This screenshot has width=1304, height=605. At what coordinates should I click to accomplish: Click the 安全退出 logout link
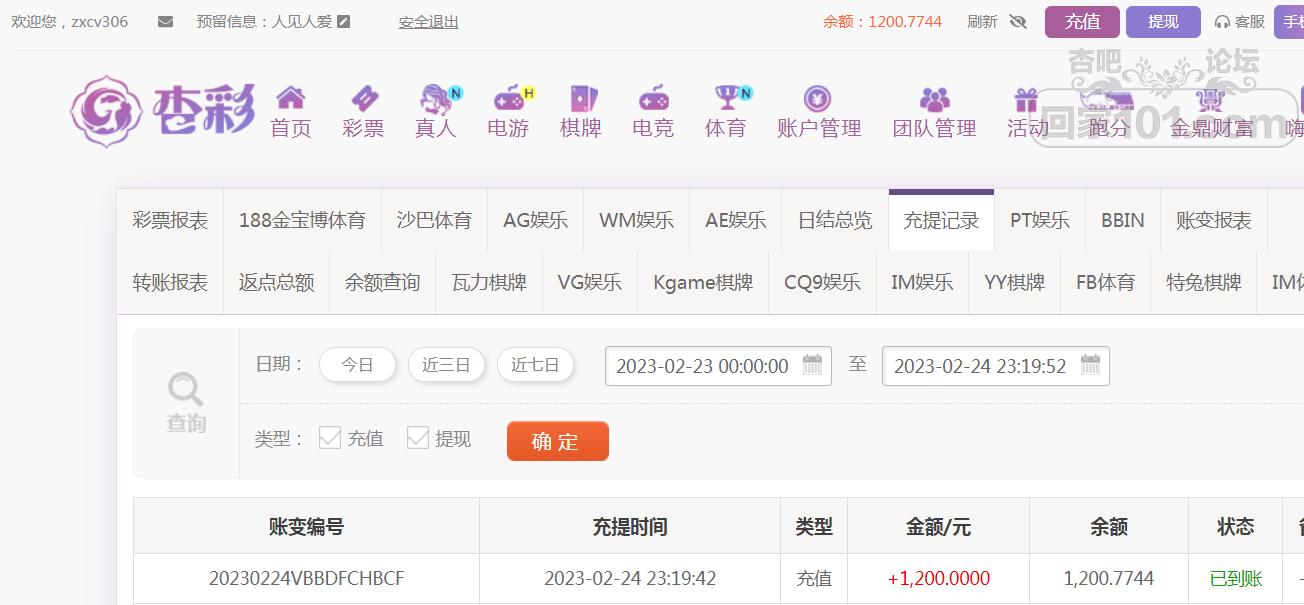pos(428,21)
